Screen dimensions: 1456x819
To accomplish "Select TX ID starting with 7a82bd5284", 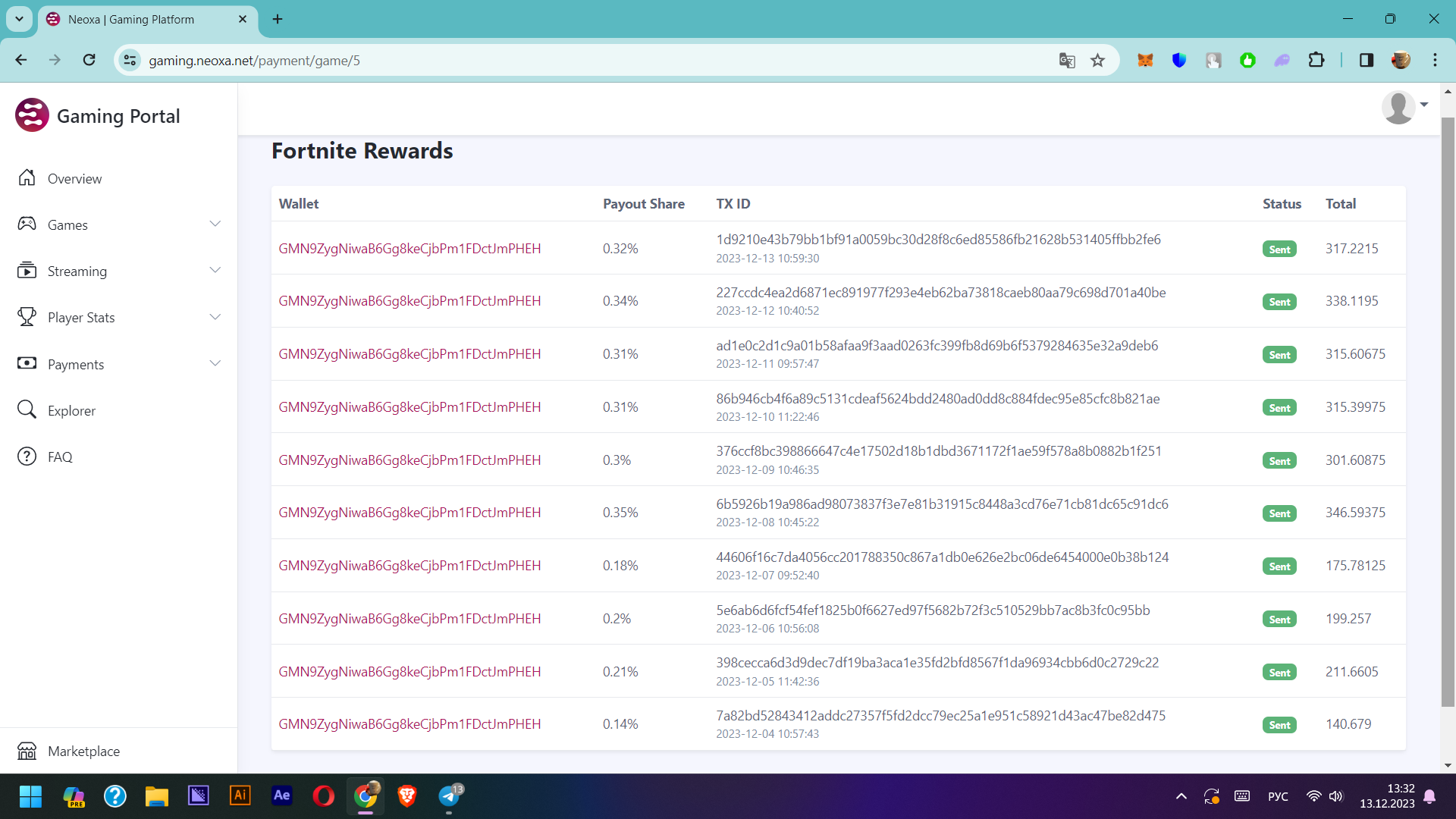I will (940, 716).
